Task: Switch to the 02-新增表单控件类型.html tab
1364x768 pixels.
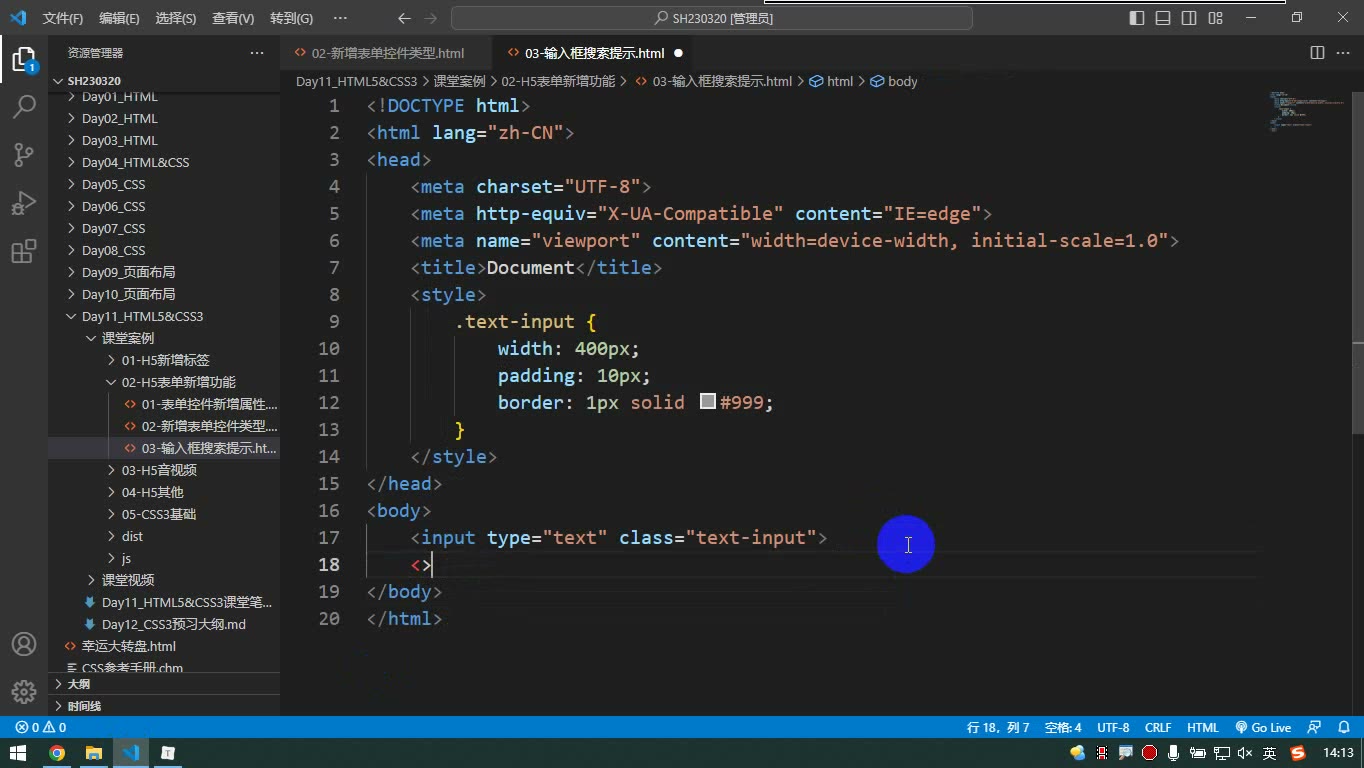Action: point(387,53)
